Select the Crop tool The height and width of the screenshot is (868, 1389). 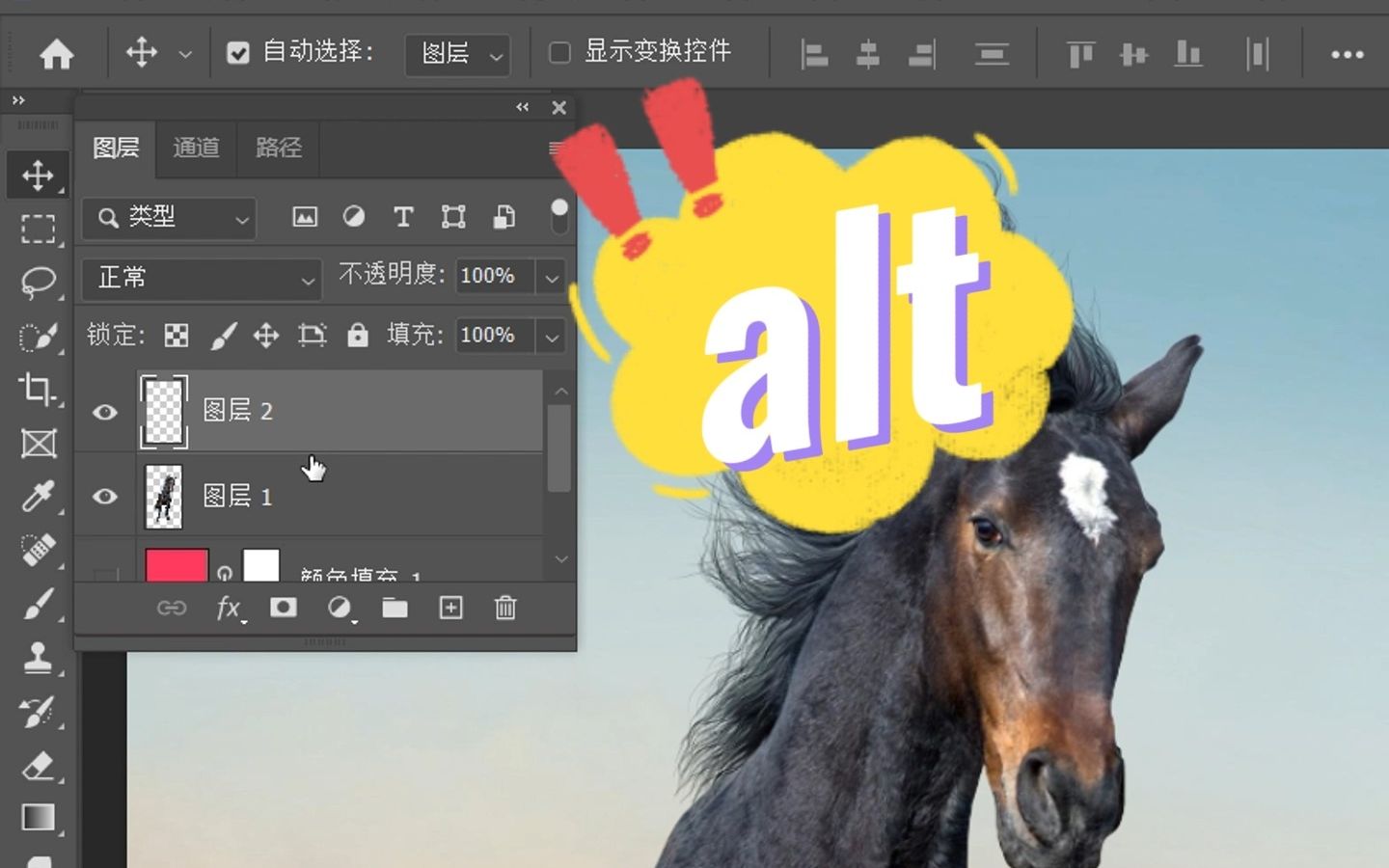tap(39, 389)
